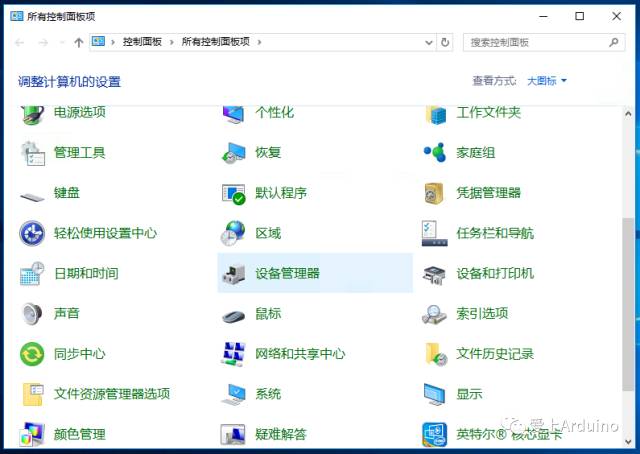Click the 恢复 recovery icon
Image resolution: width=640 pixels, height=454 pixels.
click(x=233, y=153)
